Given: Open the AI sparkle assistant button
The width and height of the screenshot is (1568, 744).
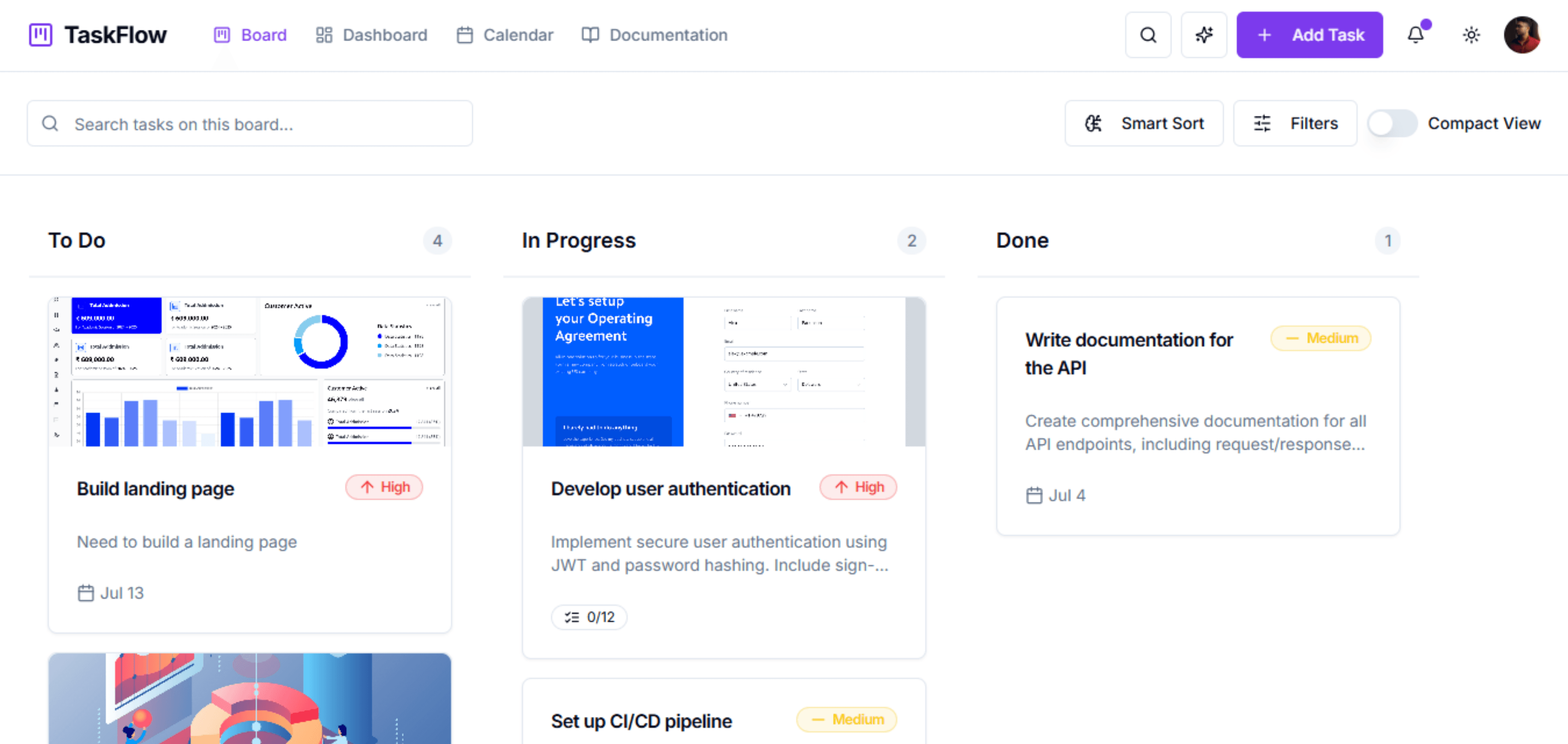Looking at the screenshot, I should pyautogui.click(x=1203, y=35).
